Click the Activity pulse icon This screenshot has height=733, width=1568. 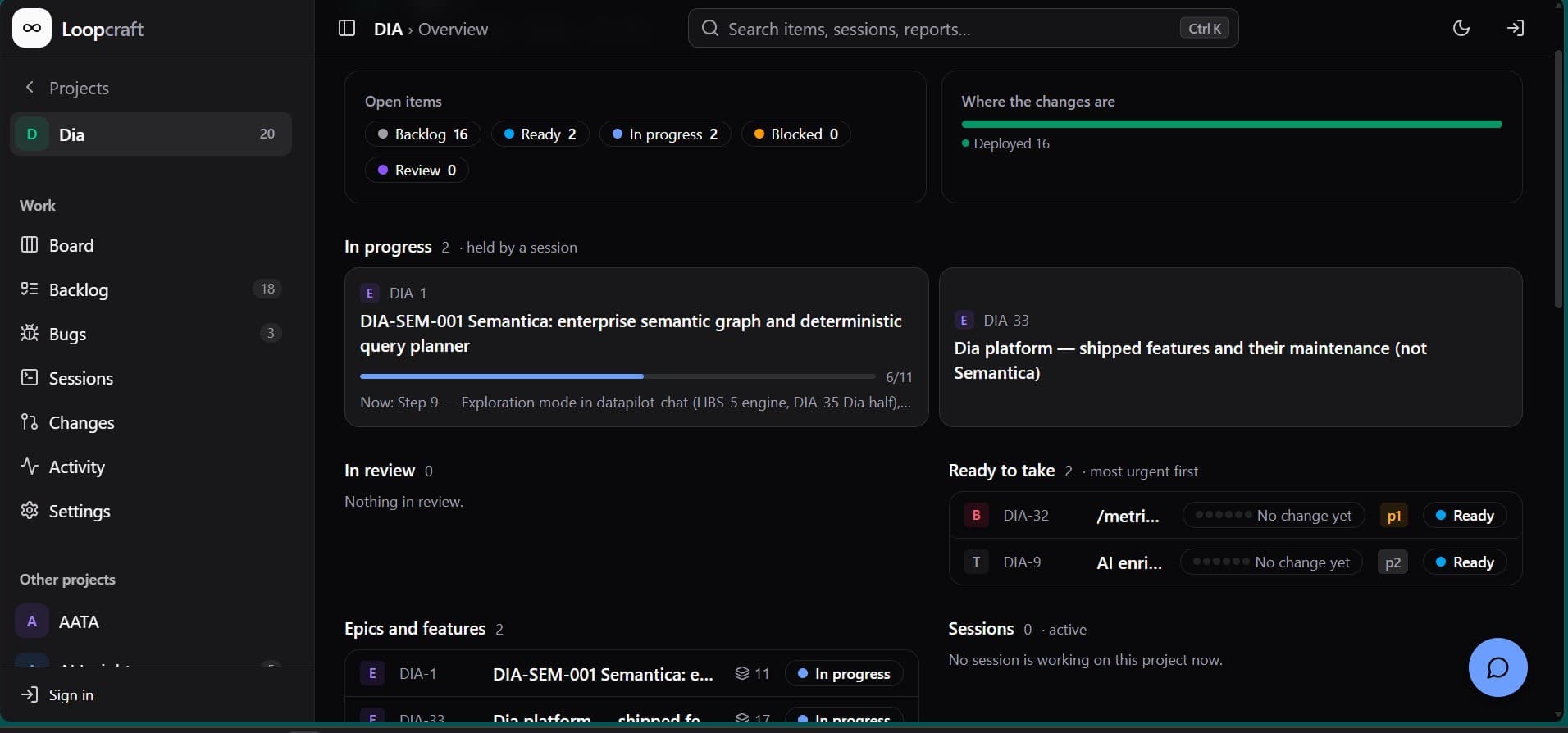pyautogui.click(x=30, y=466)
